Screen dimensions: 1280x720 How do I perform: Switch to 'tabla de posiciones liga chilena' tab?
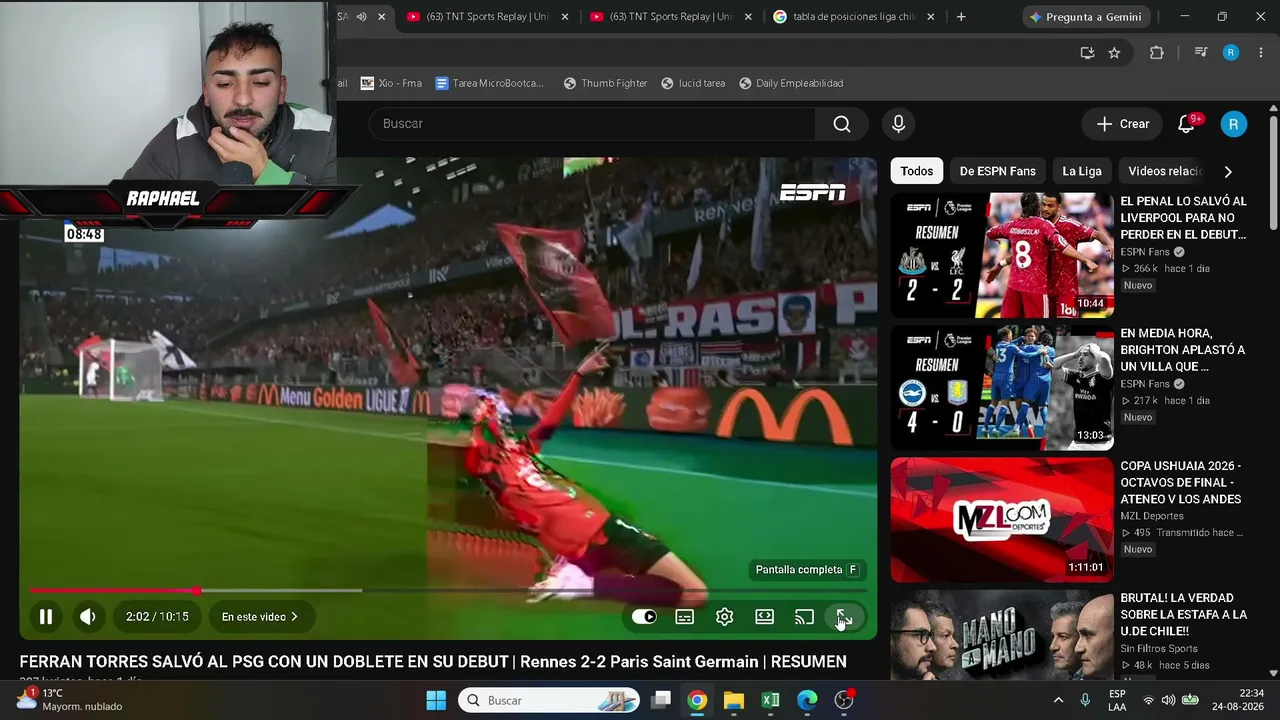pos(854,17)
